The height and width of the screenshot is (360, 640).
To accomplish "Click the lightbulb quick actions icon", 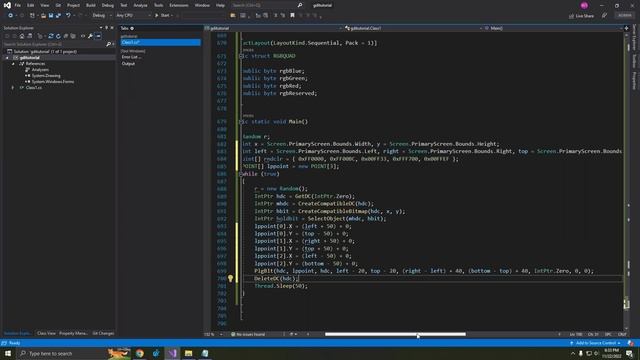I will [230, 278].
